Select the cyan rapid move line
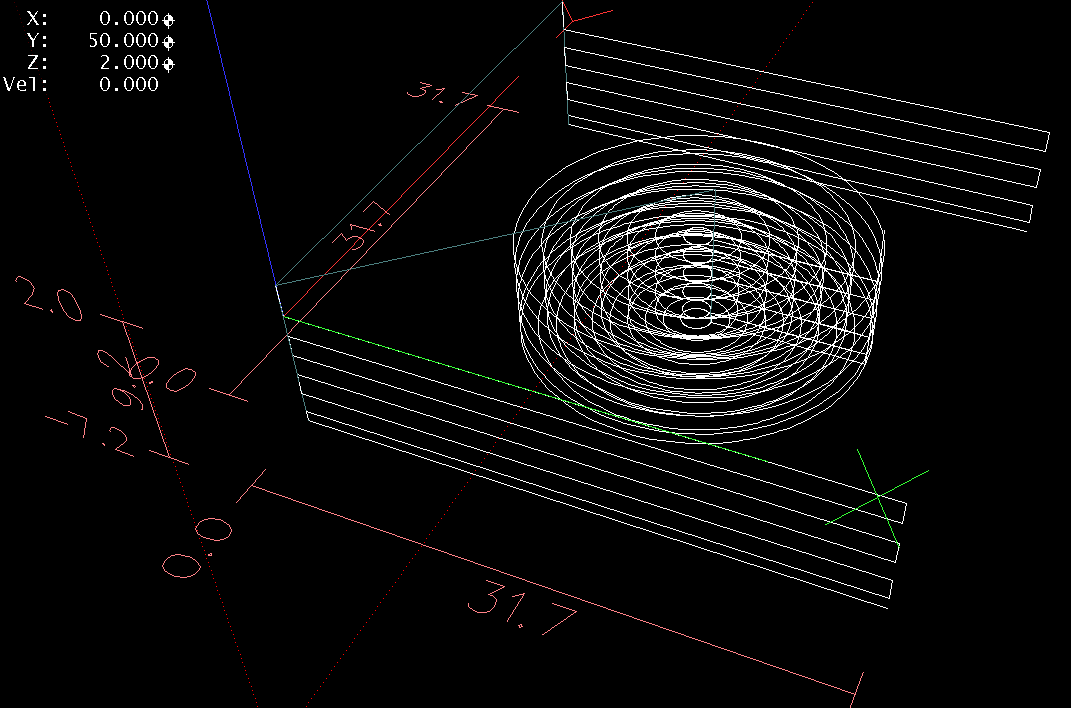Screen dimensions: 1071x708 click(400, 262)
